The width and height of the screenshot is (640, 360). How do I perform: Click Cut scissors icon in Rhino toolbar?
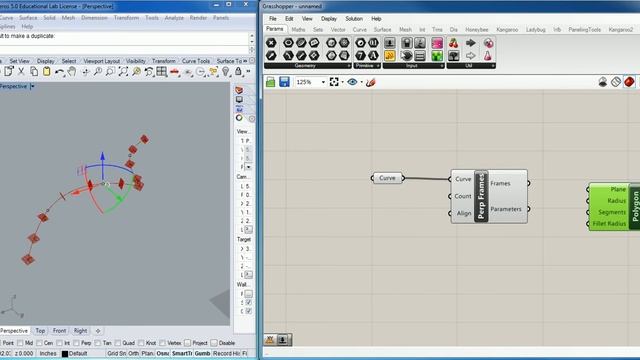tap(21, 72)
